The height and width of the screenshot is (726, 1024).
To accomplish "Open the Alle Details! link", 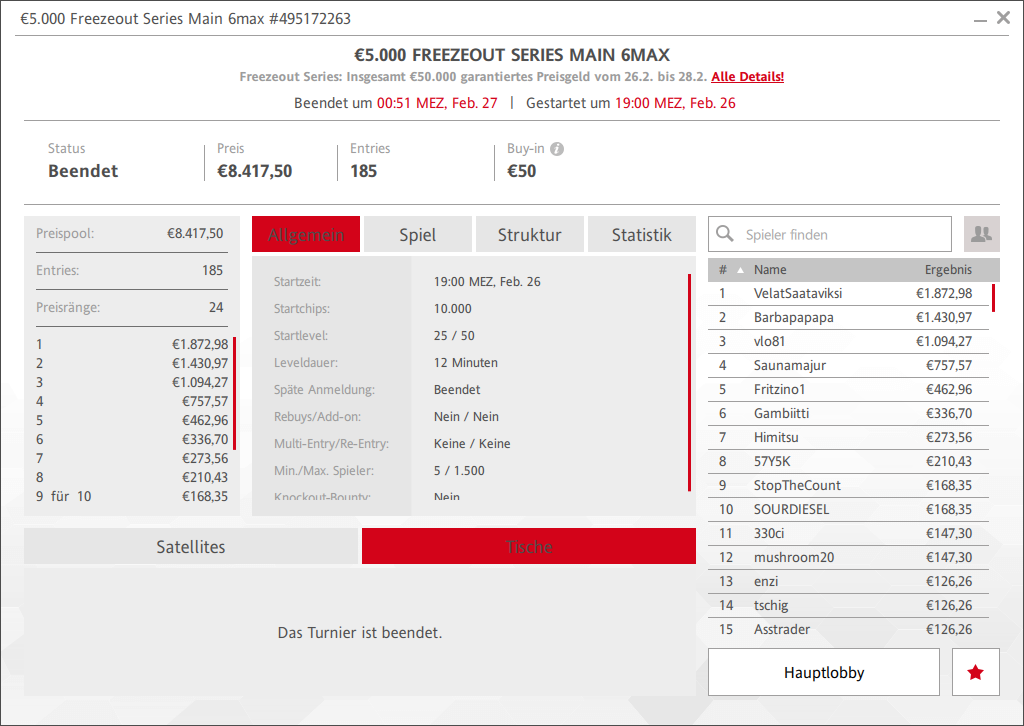I will coord(748,76).
